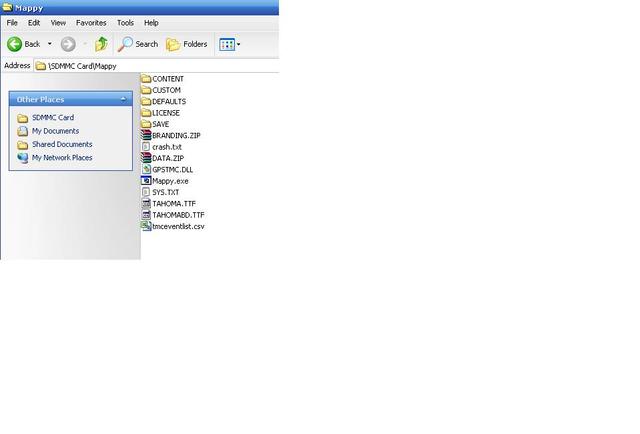Screen dimensions: 640x434
Task: Select the LICENSE folder icon
Action: click(146, 113)
